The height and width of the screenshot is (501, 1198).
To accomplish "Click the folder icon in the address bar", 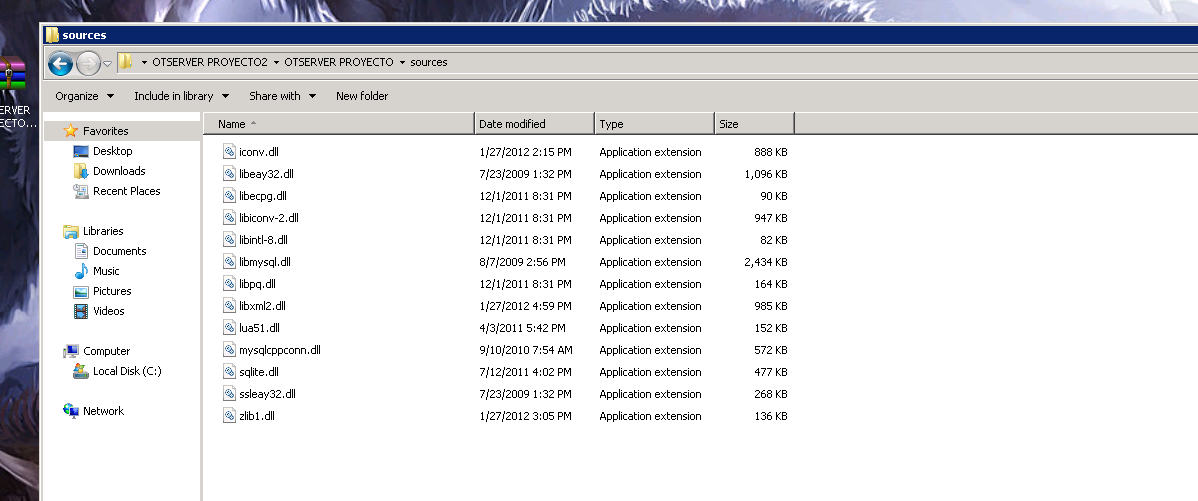I will 126,62.
